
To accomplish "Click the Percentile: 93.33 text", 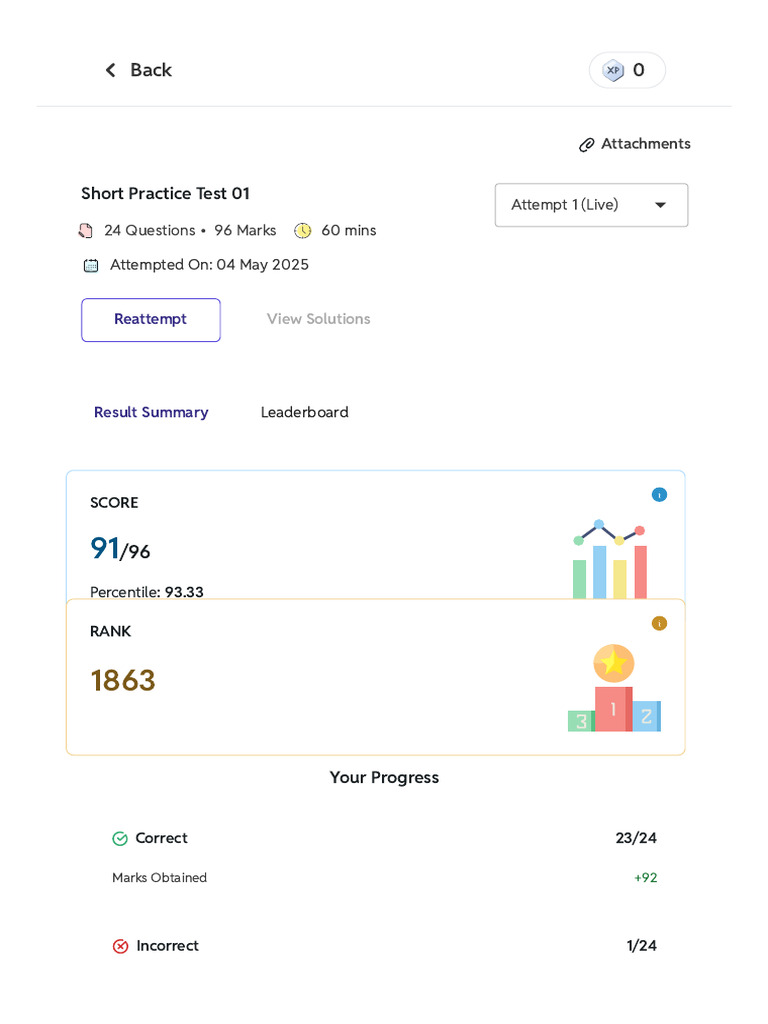I will (147, 592).
